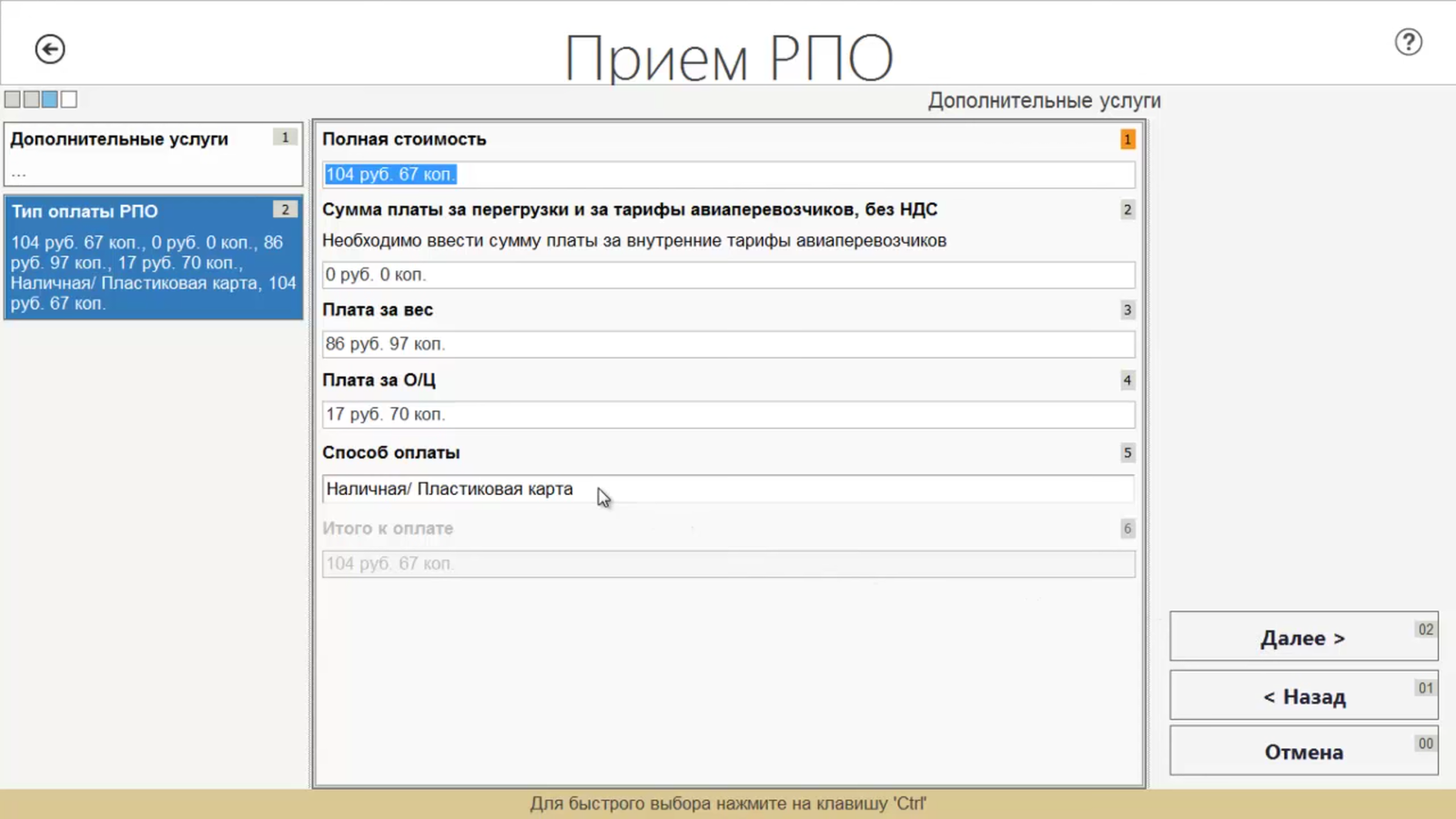This screenshot has width=1456, height=819.
Task: Click the Далее > button
Action: coord(1303,637)
